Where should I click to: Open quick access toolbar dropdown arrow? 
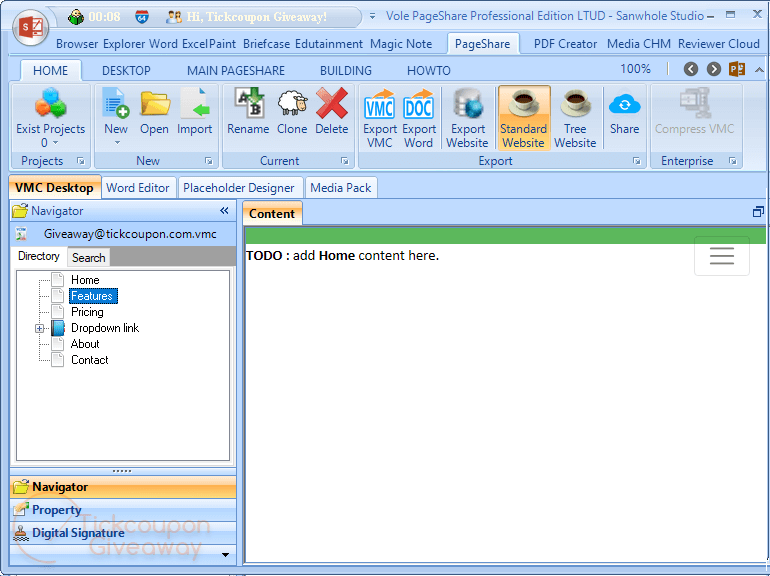(372, 16)
